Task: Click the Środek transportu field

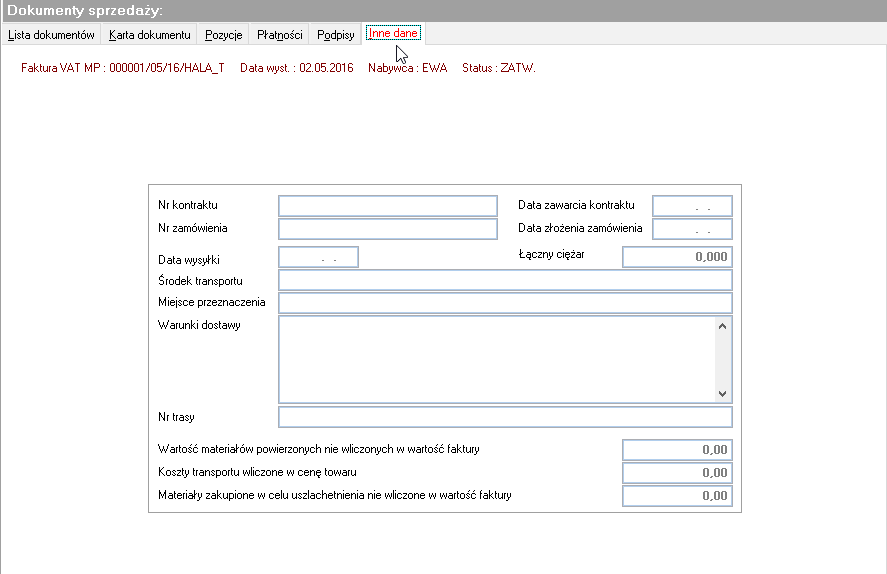Action: click(505, 280)
